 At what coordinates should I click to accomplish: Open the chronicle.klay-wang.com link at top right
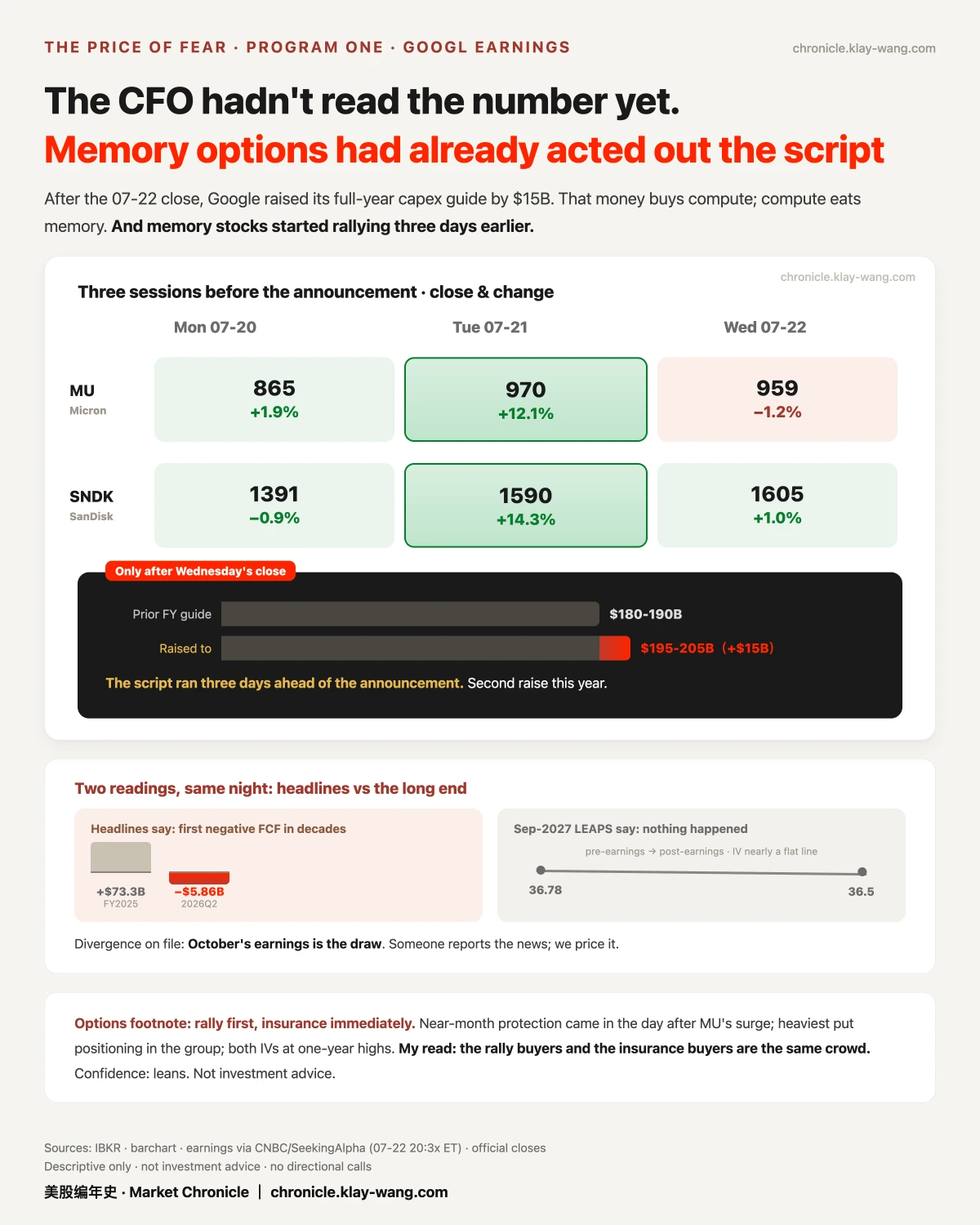(864, 48)
